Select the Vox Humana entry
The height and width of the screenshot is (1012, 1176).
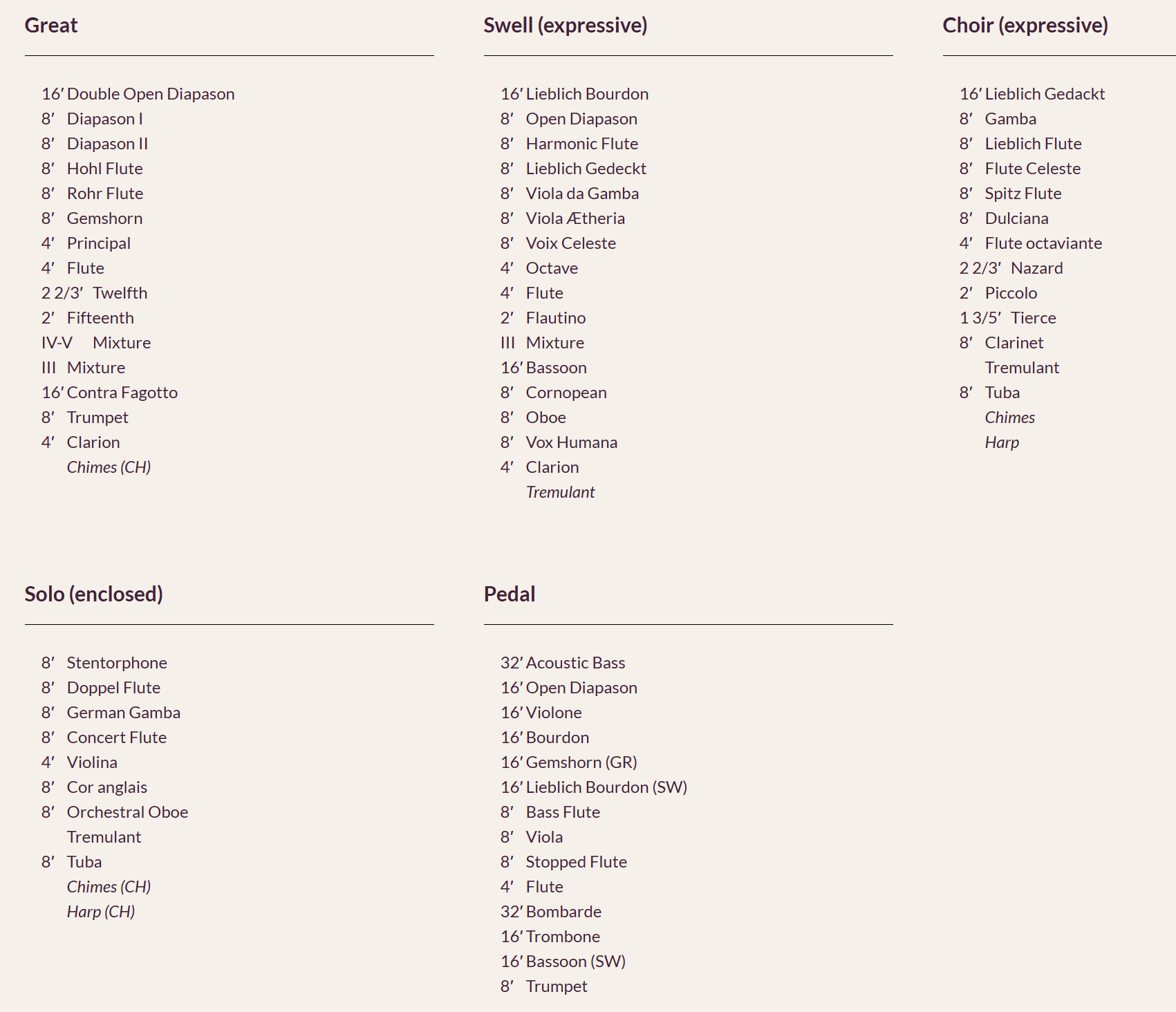tap(571, 442)
